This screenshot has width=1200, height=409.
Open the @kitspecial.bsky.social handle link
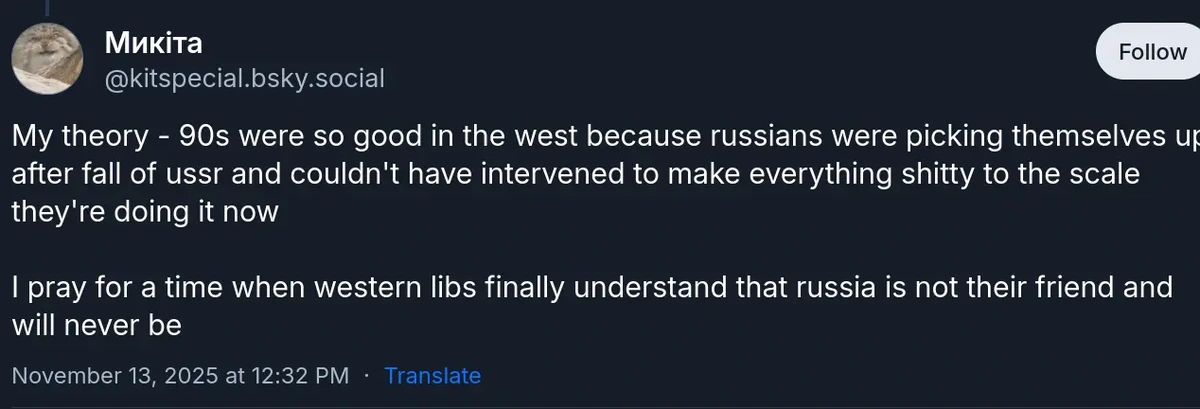(244, 79)
